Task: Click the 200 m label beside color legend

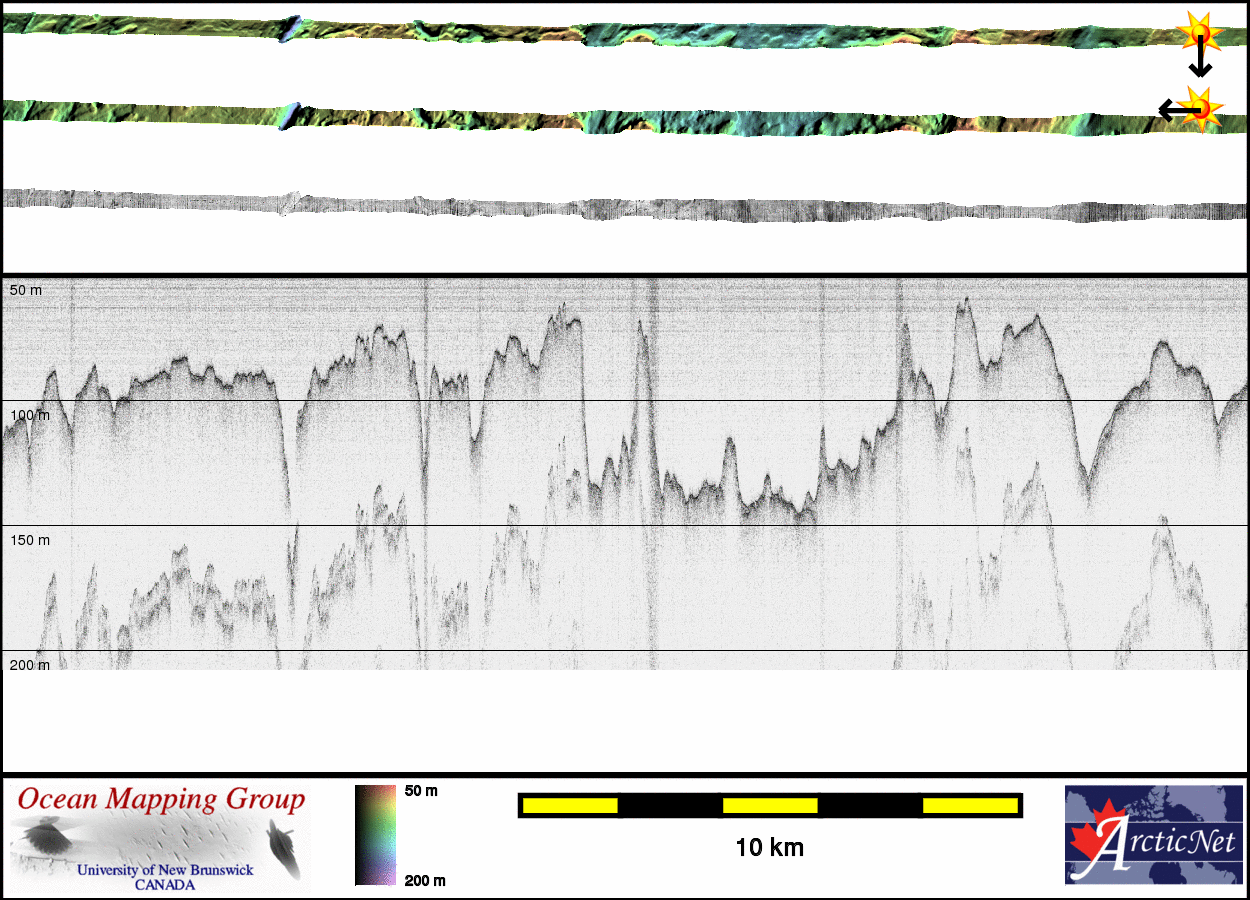Action: [424, 881]
